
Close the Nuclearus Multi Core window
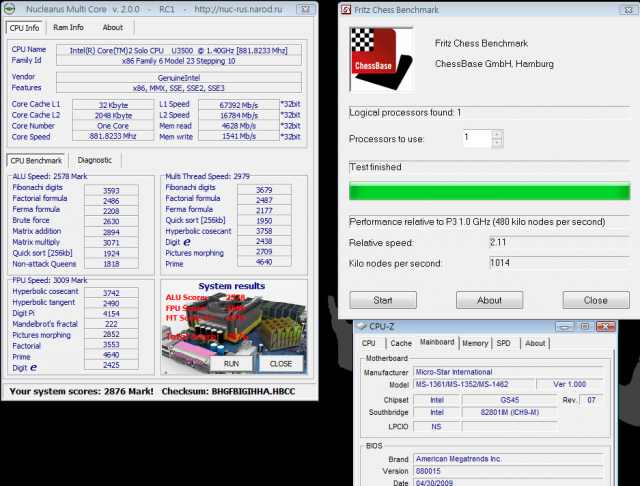305,9
